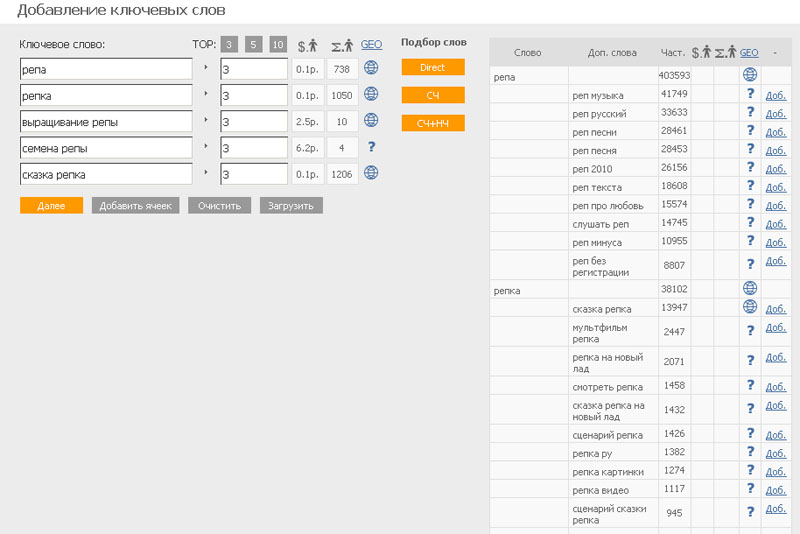Image resolution: width=800 pixels, height=534 pixels.
Task: Select TOP 5 option
Action: pyautogui.click(x=253, y=44)
